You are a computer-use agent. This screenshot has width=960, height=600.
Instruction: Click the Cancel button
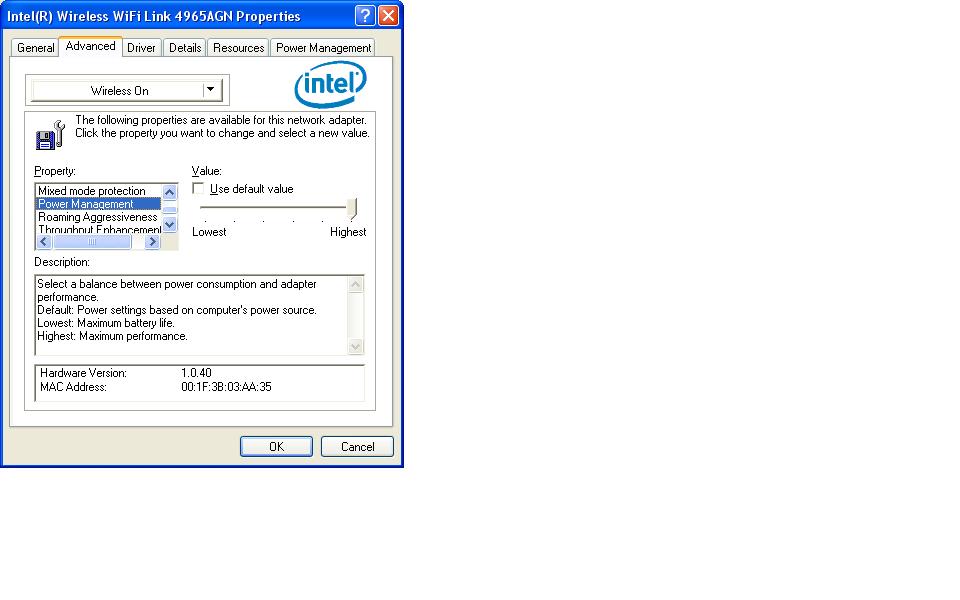coord(358,446)
